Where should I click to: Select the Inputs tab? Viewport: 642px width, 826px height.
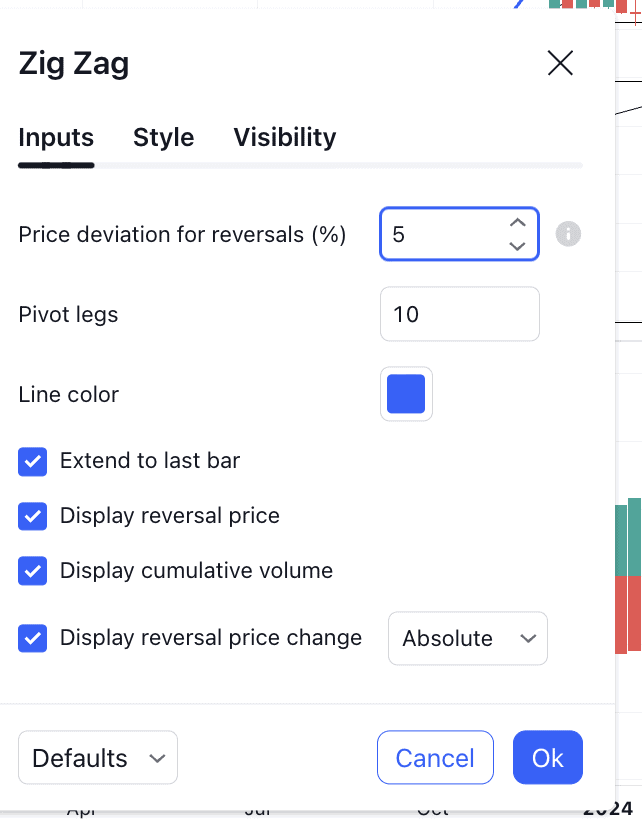point(56,137)
